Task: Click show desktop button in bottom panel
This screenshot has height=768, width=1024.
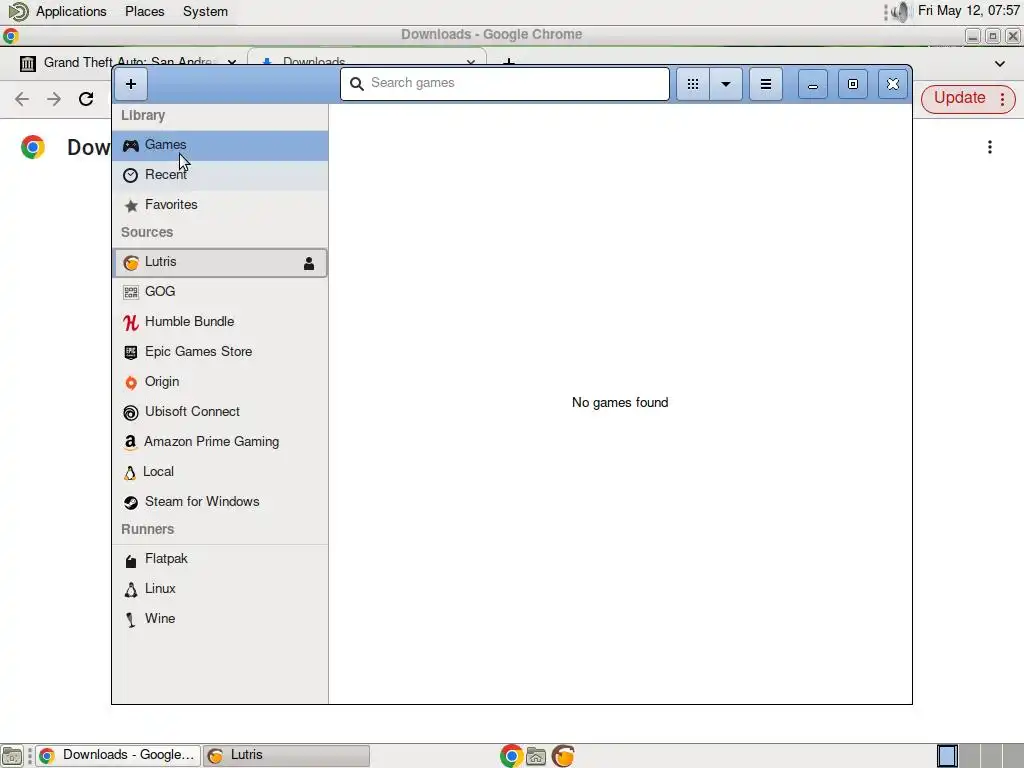Action: pos(12,756)
